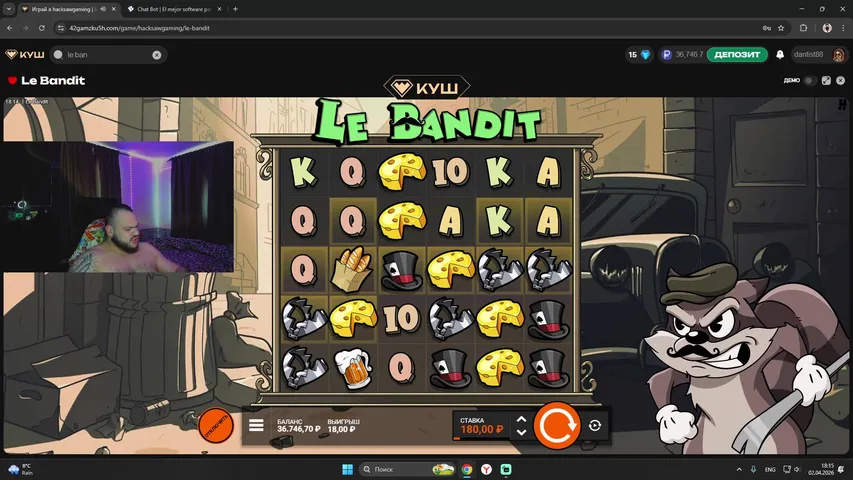Decrease the bet with down arrow
The height and width of the screenshot is (480, 853).
(521, 433)
